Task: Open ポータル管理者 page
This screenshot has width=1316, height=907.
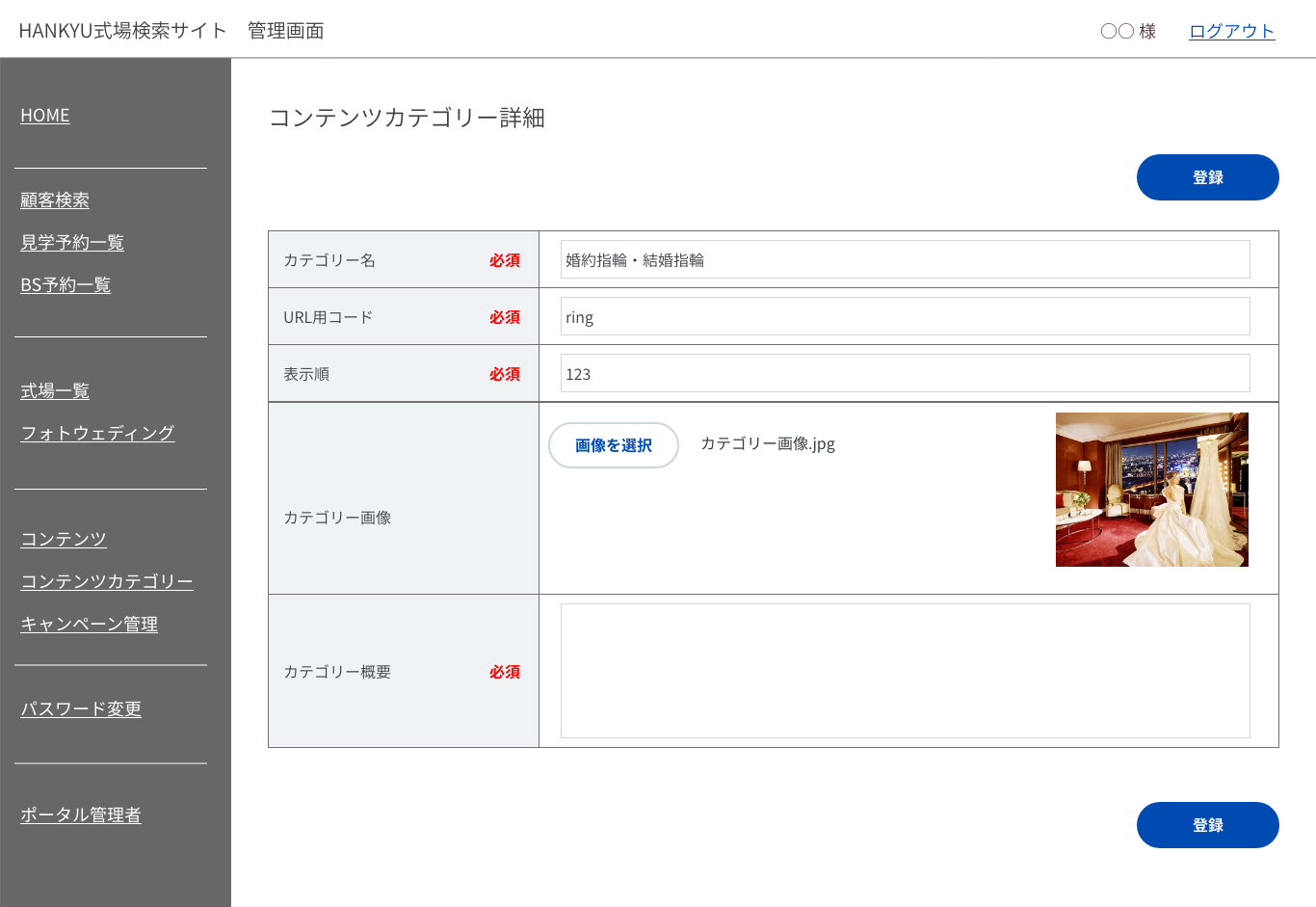Action: pyautogui.click(x=81, y=815)
